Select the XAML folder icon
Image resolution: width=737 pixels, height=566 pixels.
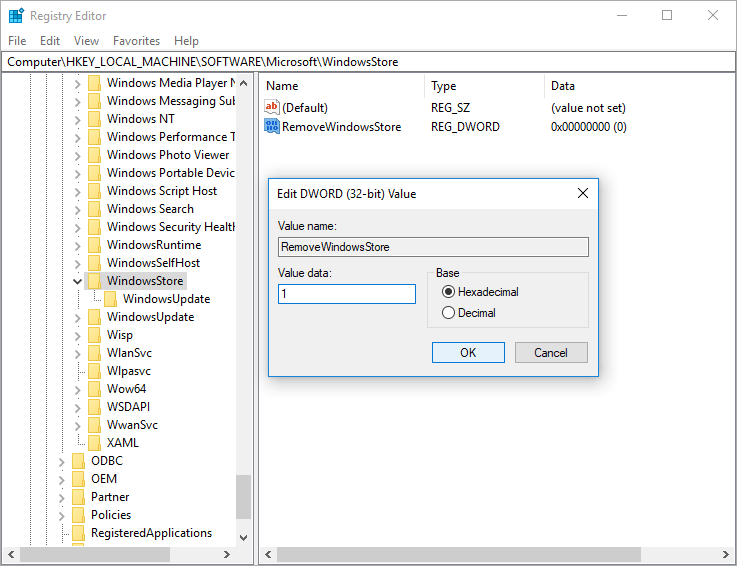click(95, 443)
